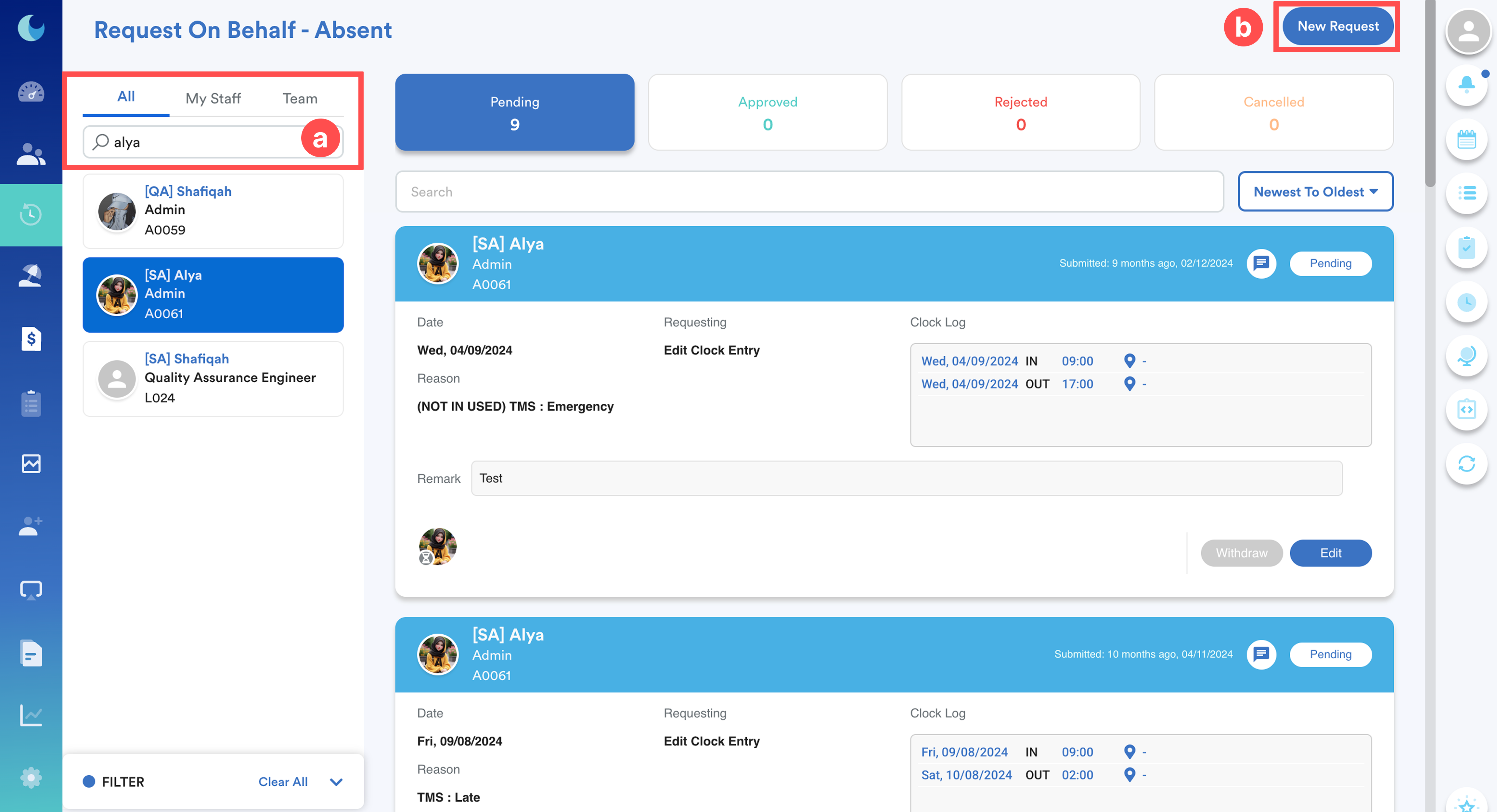Show the Approved requests card
1497x812 pixels.
(x=767, y=112)
